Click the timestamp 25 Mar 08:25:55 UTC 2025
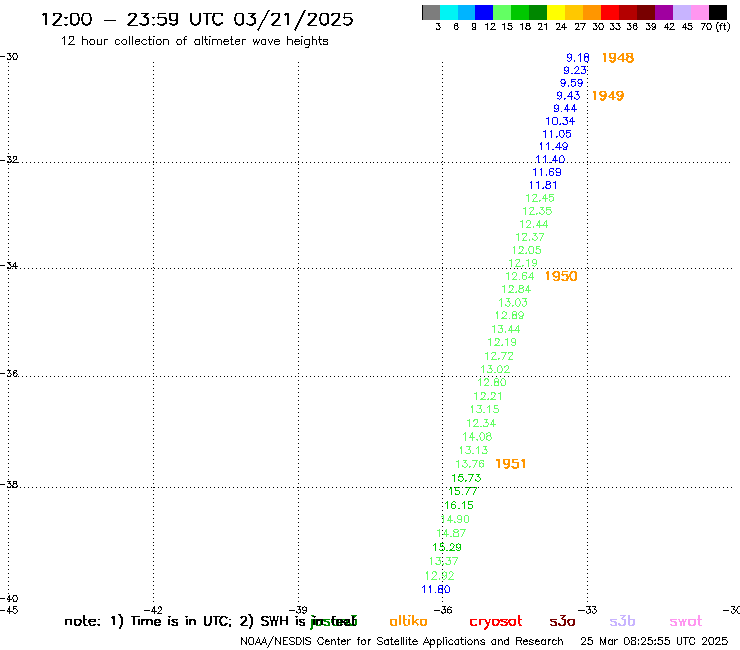The height and width of the screenshot is (650, 740). [654, 641]
